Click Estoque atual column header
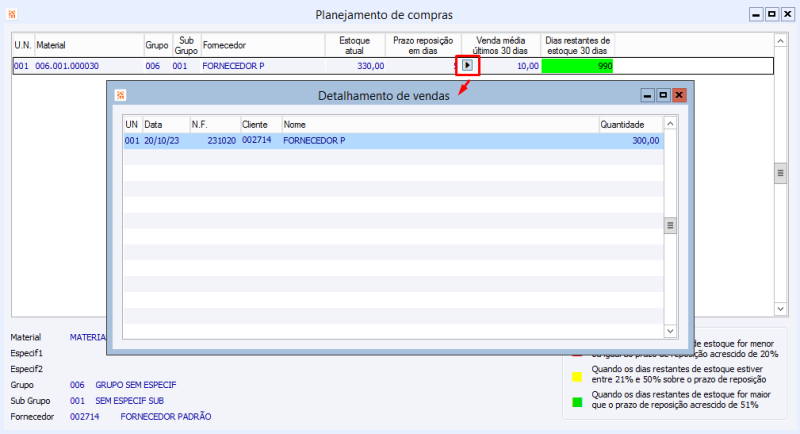800x434 pixels. 355,45
